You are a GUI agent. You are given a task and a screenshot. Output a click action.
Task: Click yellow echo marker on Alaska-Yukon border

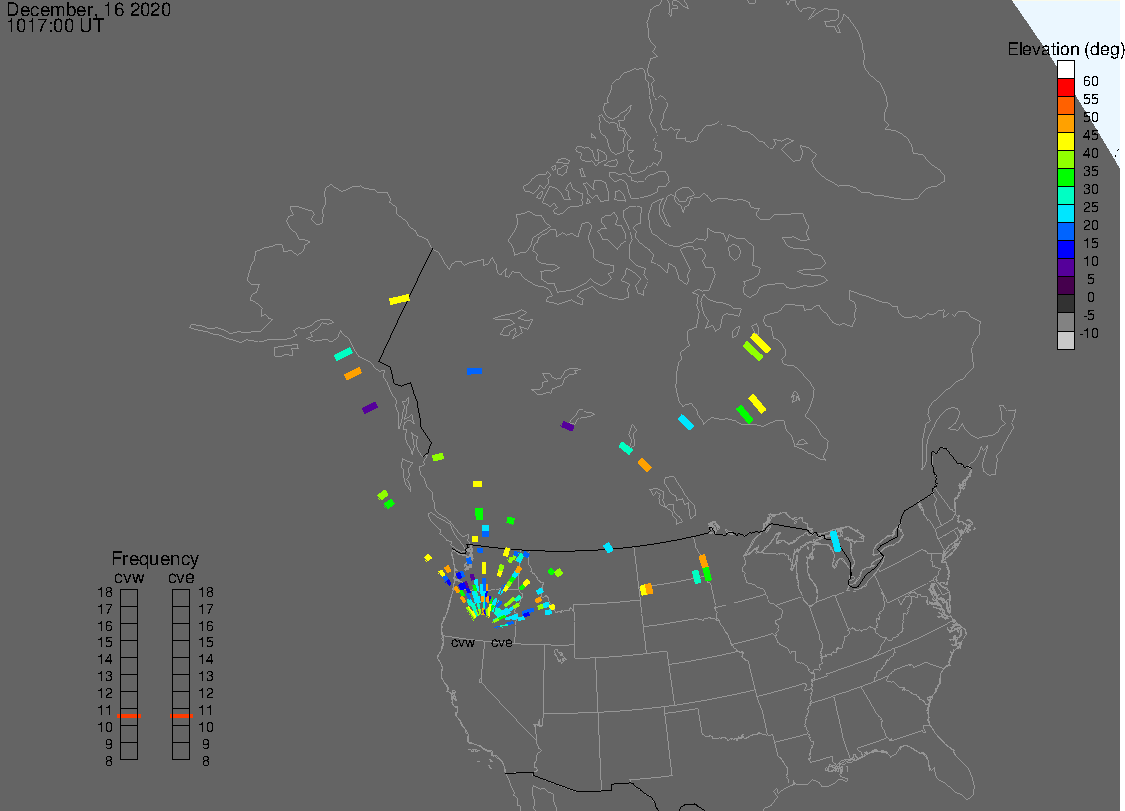[399, 299]
